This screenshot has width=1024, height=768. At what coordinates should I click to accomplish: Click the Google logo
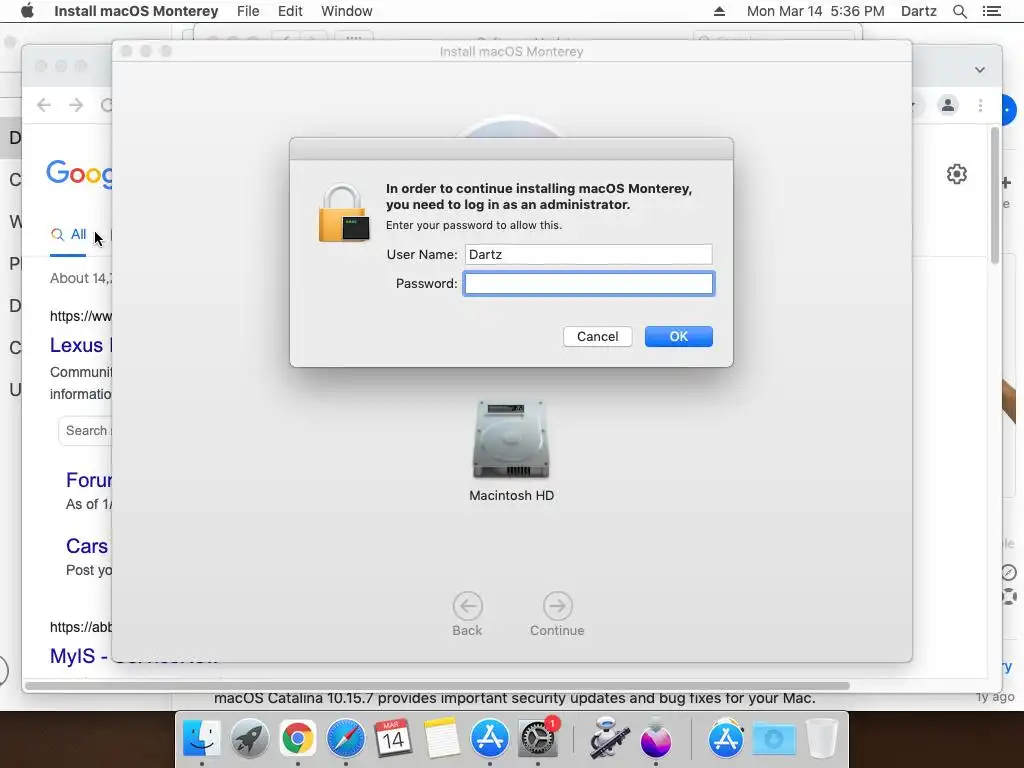pos(79,174)
